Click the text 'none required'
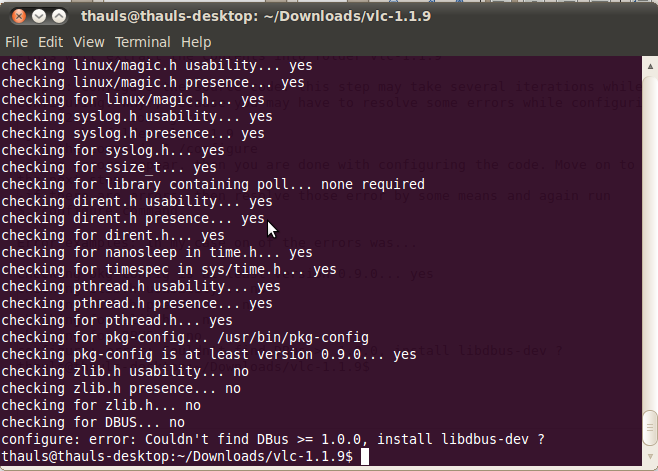 373,184
